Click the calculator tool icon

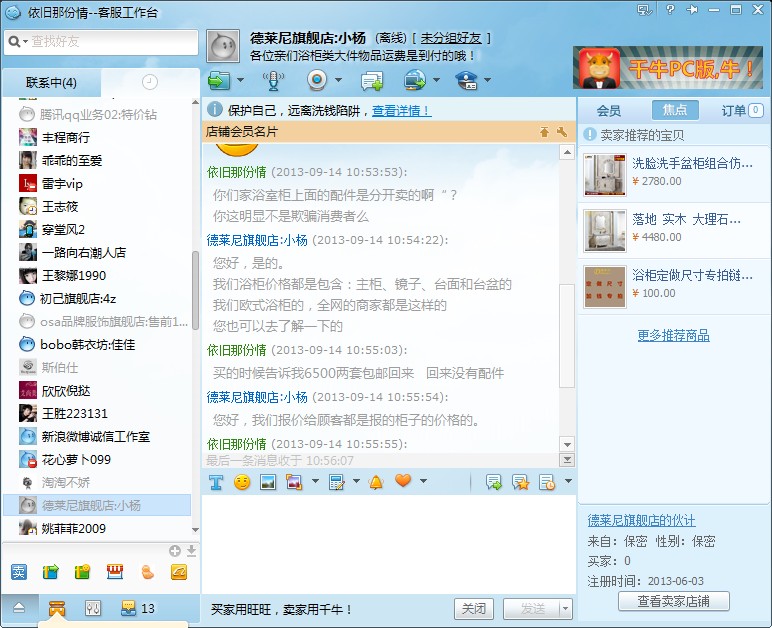point(336,482)
